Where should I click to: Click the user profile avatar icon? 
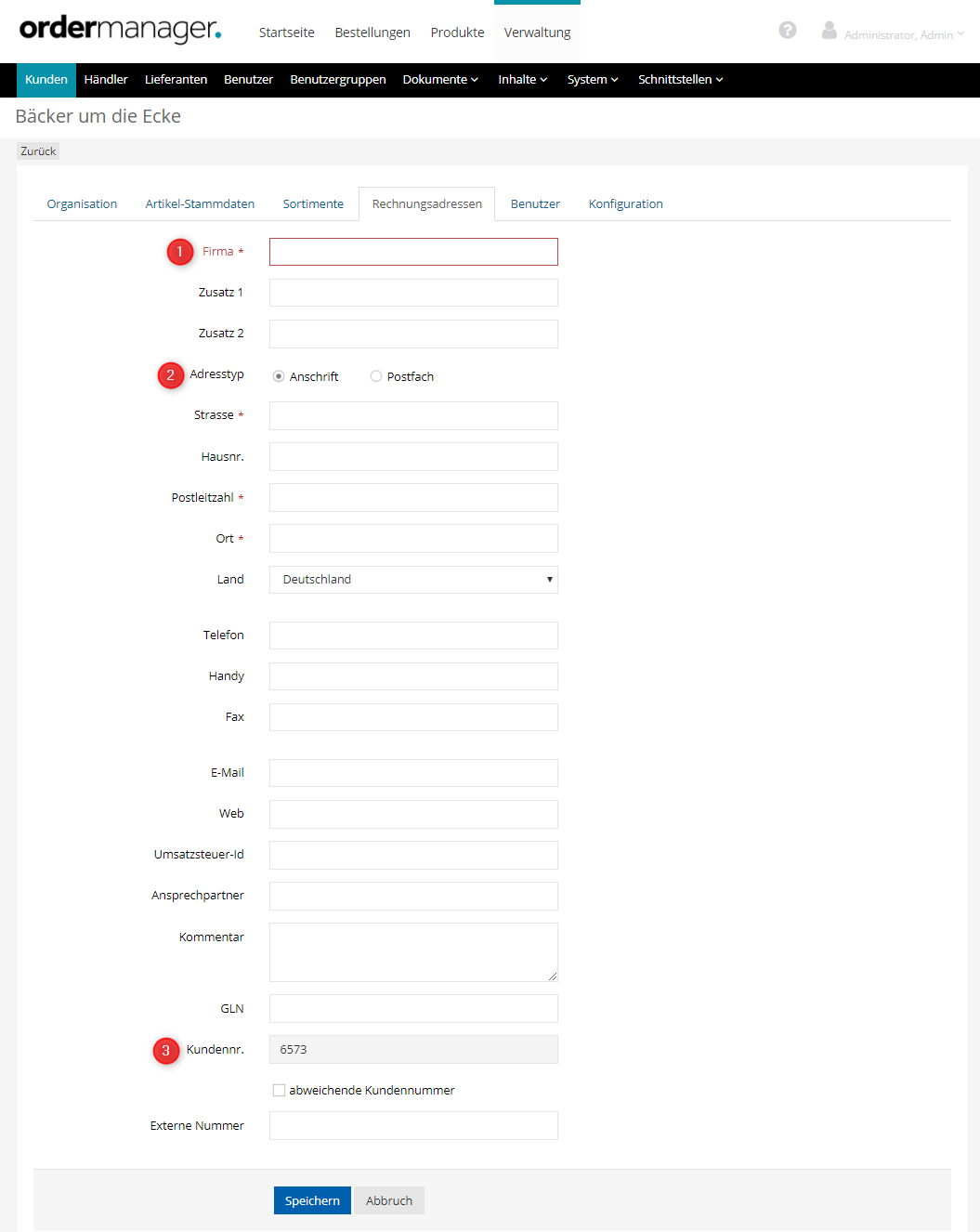829,31
